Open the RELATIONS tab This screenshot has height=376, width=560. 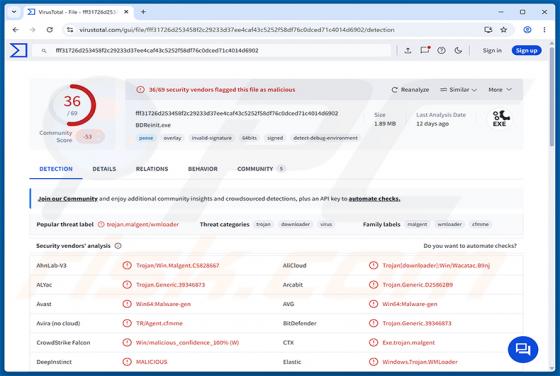click(152, 169)
